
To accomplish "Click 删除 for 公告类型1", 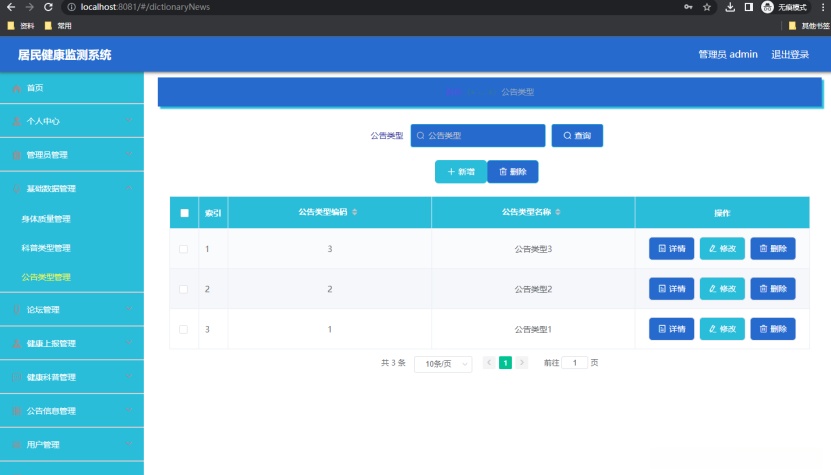I will coord(773,329).
